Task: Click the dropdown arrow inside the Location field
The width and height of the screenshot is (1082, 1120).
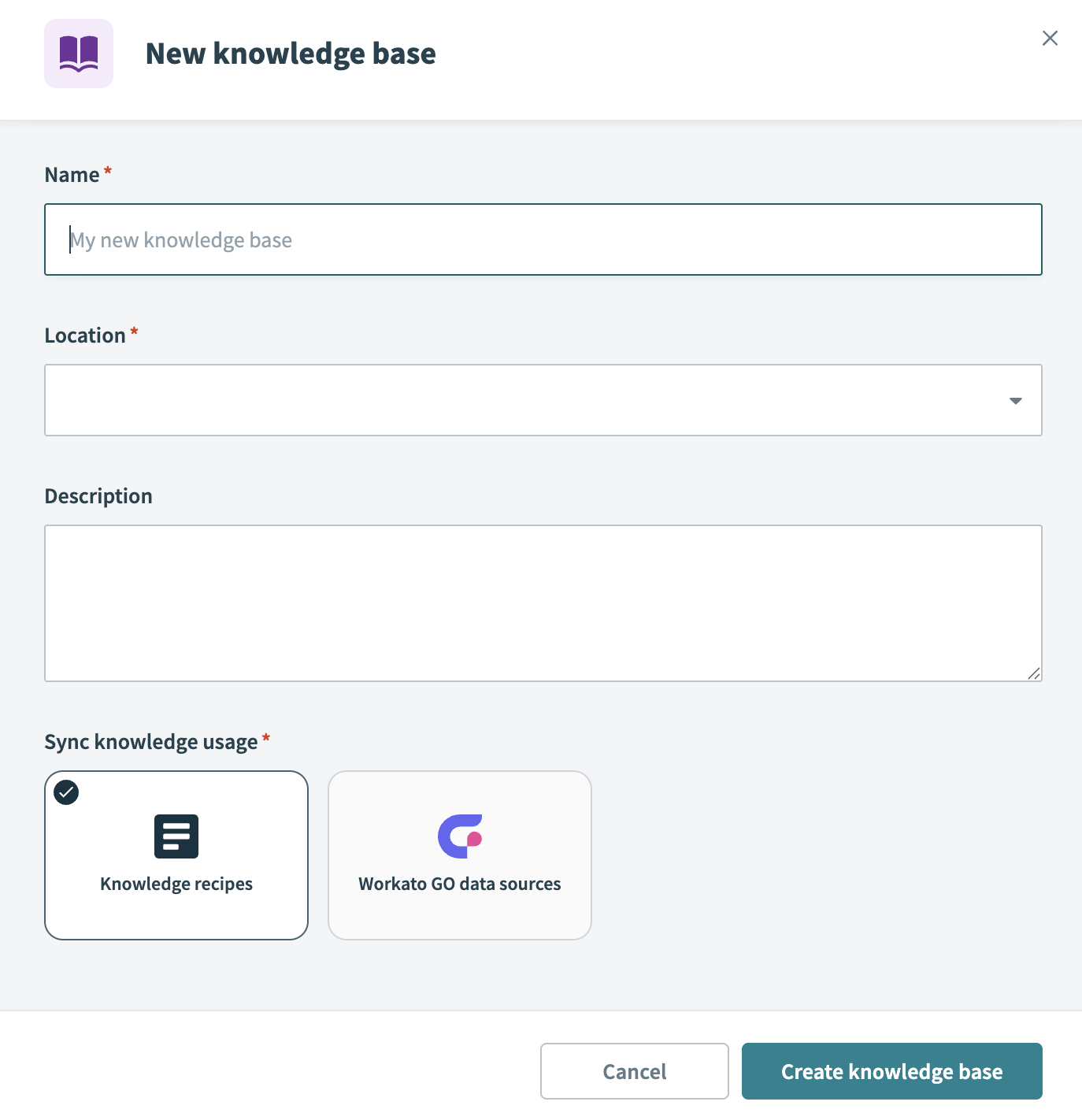Action: coord(1017,401)
